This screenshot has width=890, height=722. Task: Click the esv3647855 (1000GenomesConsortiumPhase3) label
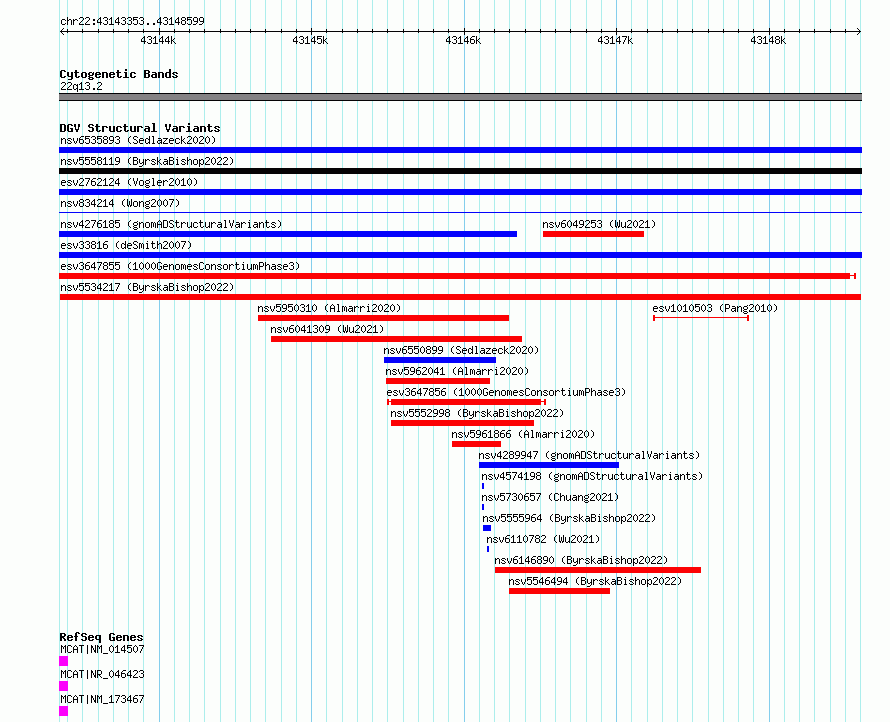(x=180, y=266)
